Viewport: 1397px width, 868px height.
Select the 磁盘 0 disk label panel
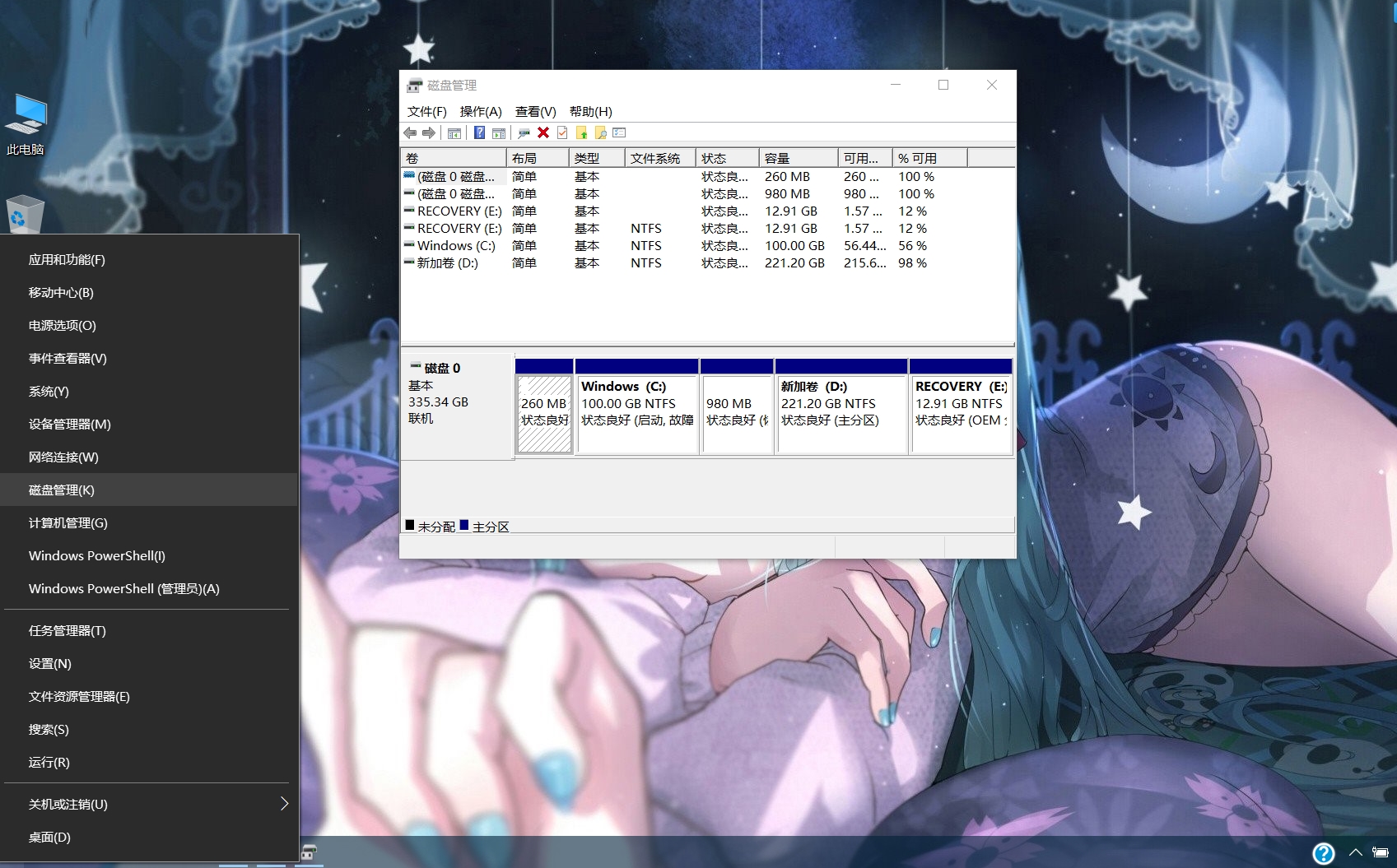click(457, 406)
